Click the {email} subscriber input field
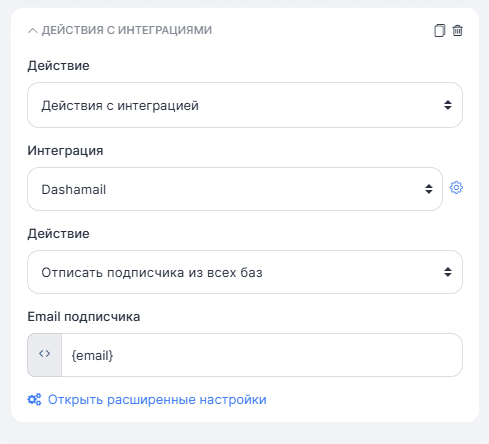The image size is (489, 444). pos(262,355)
